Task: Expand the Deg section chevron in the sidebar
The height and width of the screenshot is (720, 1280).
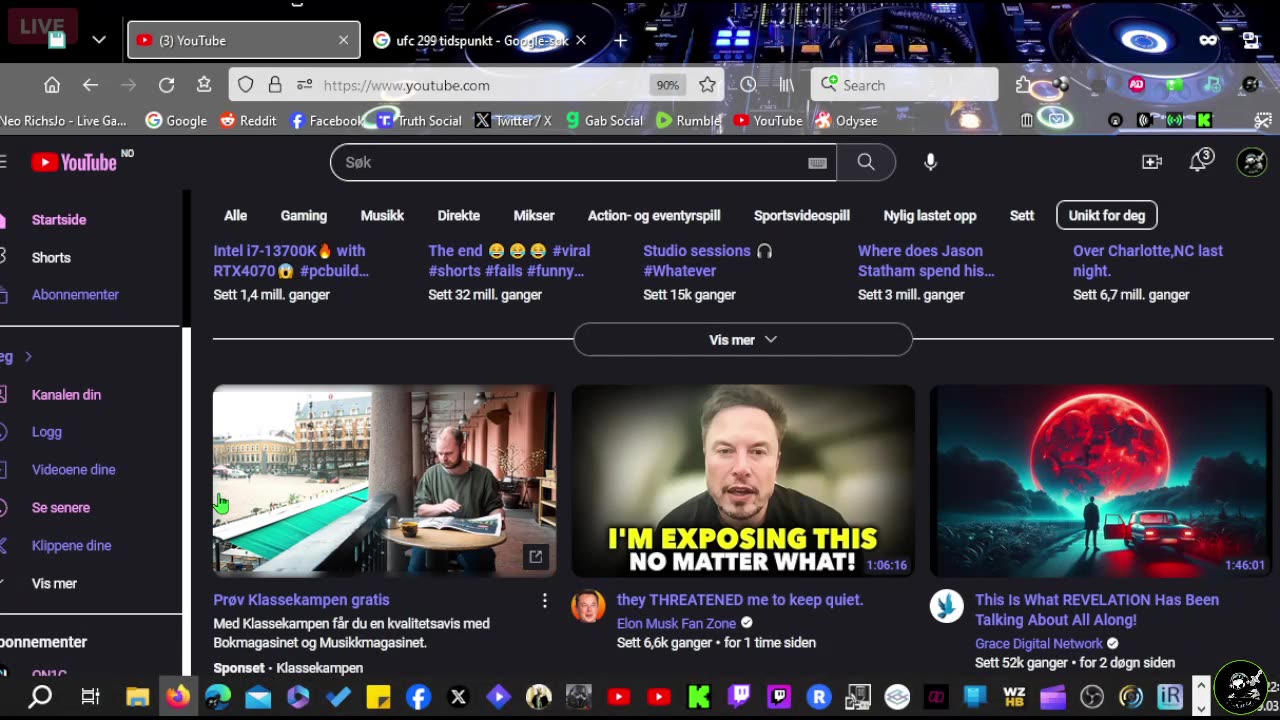Action: pyautogui.click(x=28, y=357)
